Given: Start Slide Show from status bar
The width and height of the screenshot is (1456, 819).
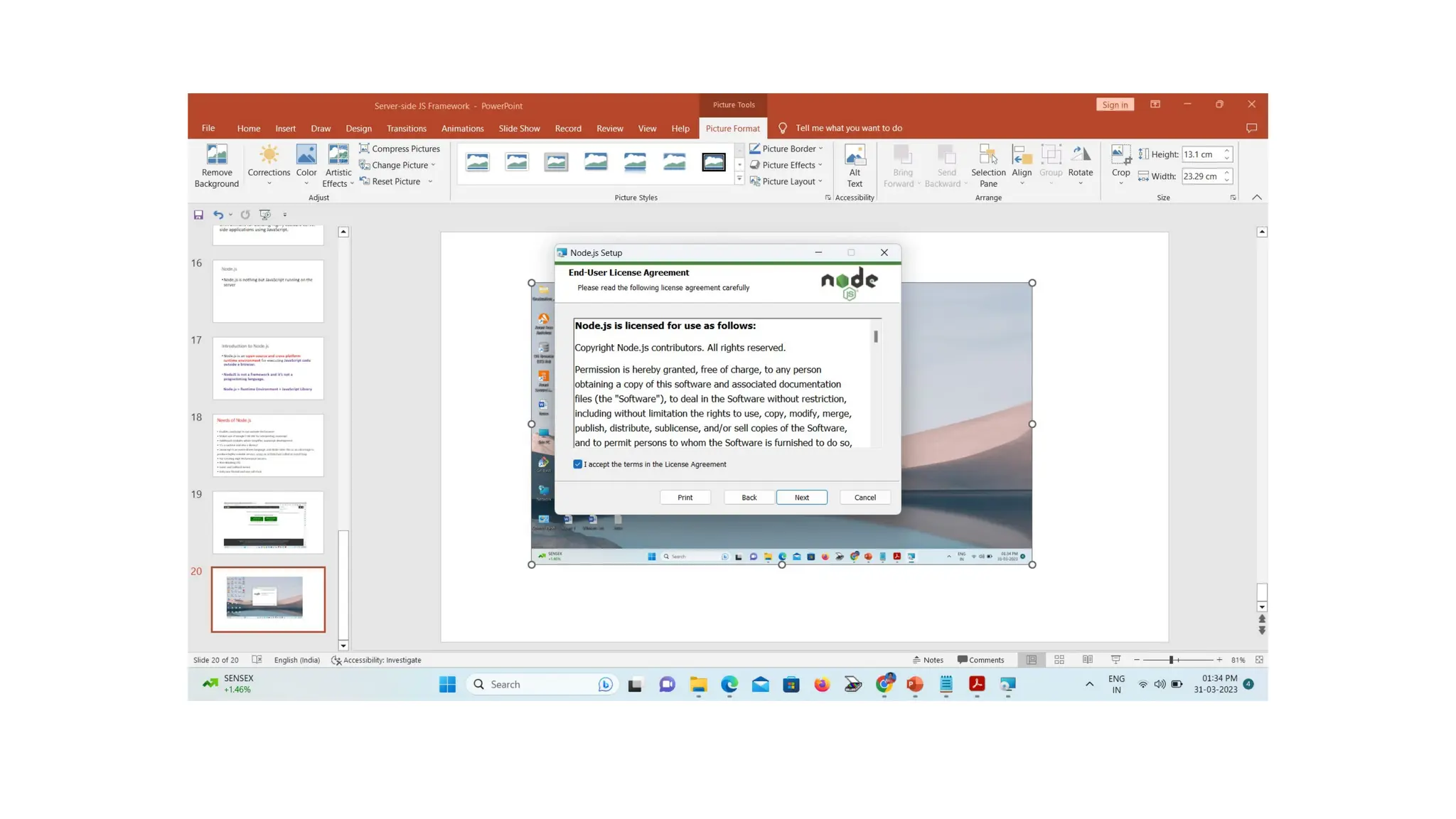Looking at the screenshot, I should [x=1116, y=660].
